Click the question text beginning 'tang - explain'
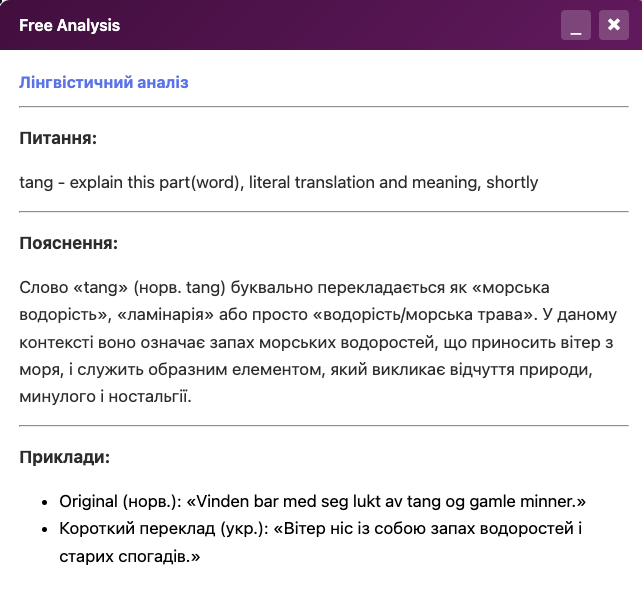The width and height of the screenshot is (642, 590). pyautogui.click(x=278, y=183)
